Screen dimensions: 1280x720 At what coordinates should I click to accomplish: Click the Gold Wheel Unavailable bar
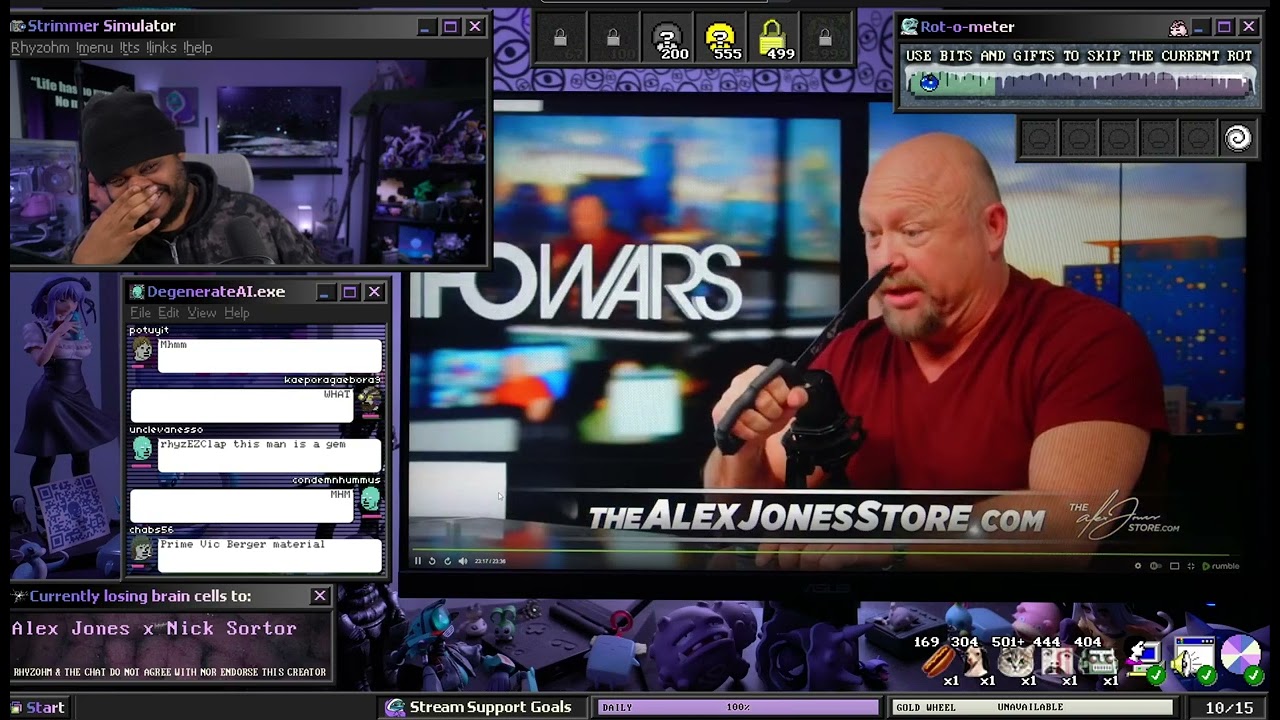coord(1031,708)
